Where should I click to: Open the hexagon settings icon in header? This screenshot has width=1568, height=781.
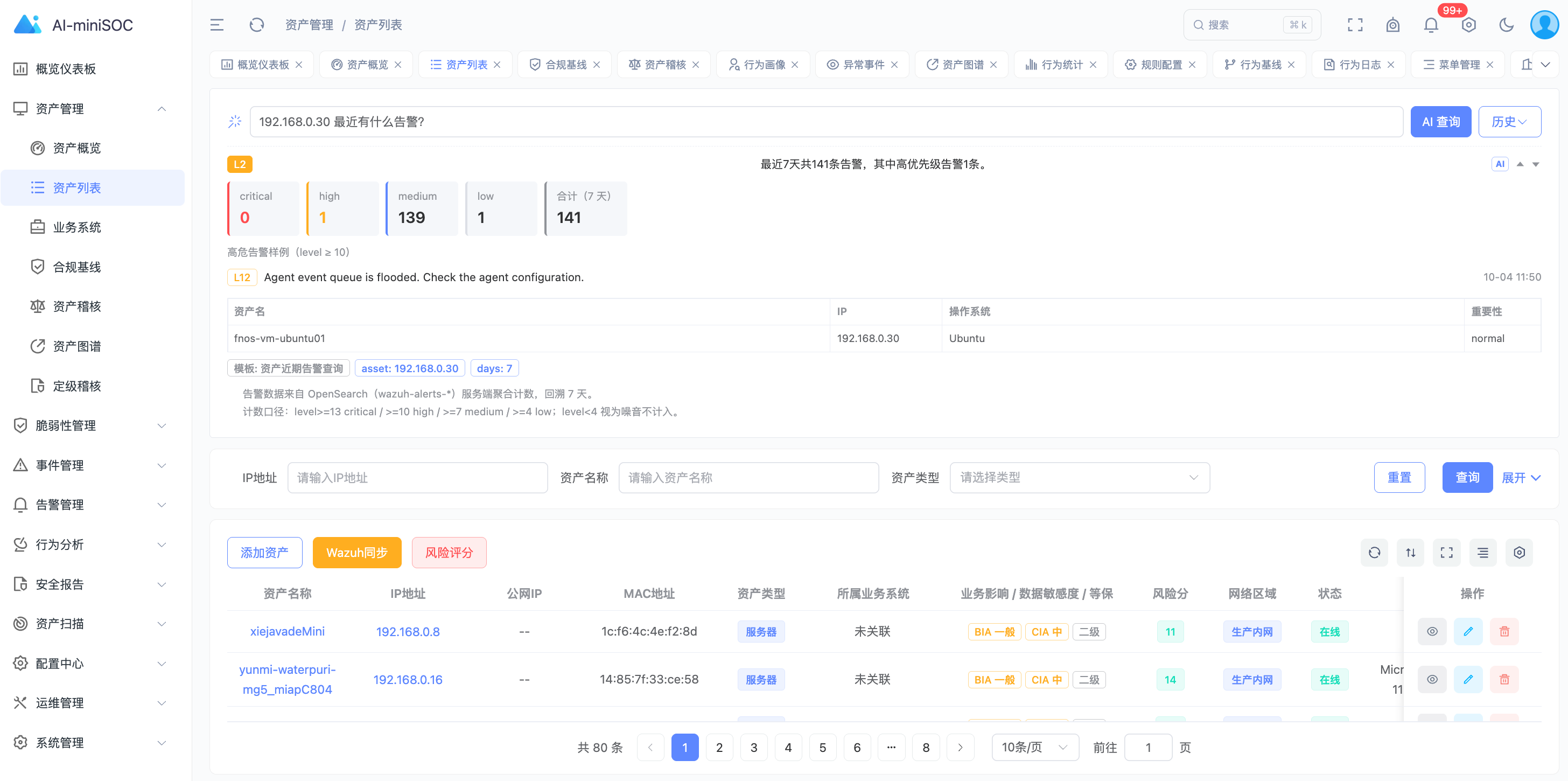[x=1469, y=25]
